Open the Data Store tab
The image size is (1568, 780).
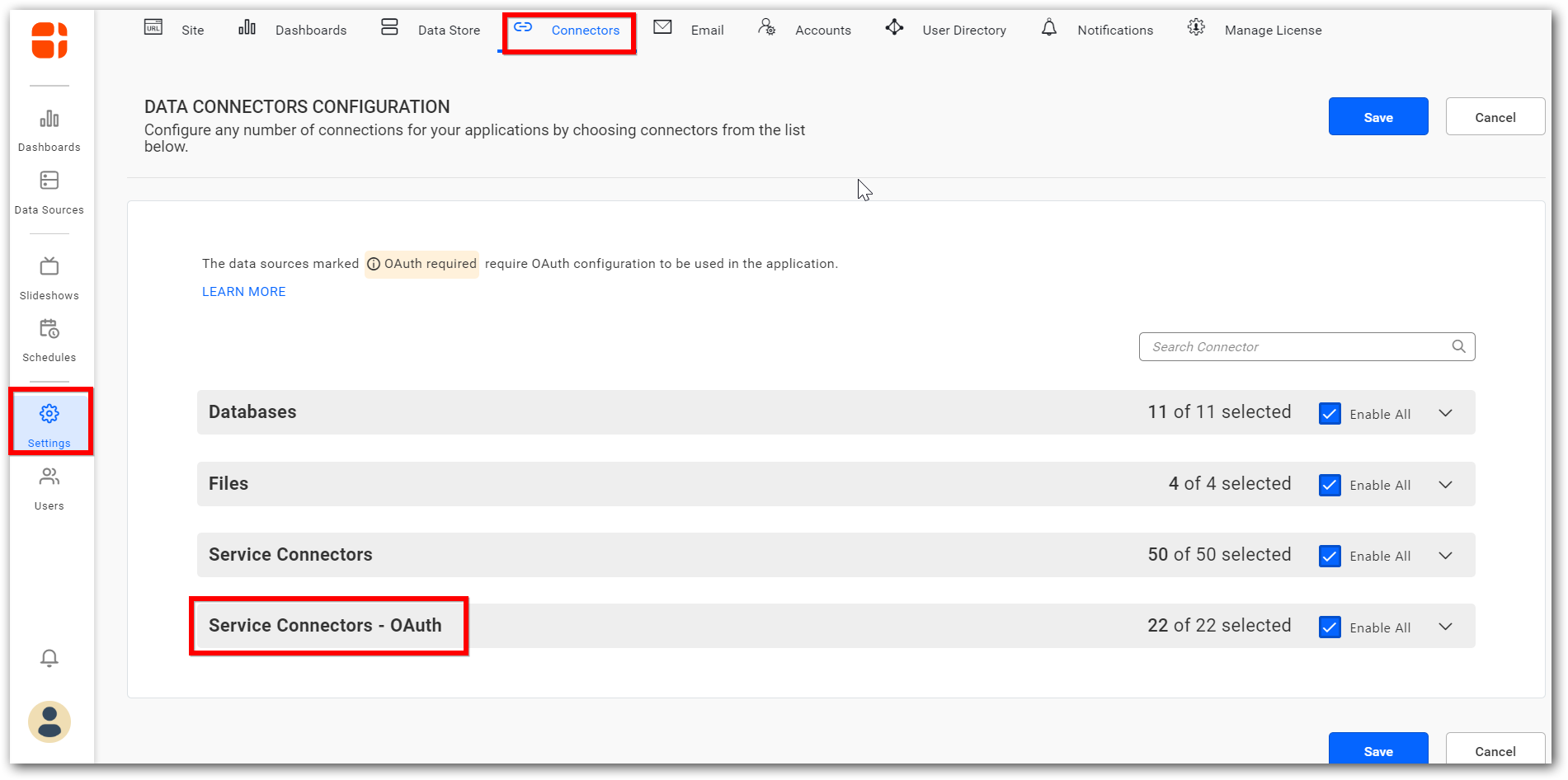point(449,31)
